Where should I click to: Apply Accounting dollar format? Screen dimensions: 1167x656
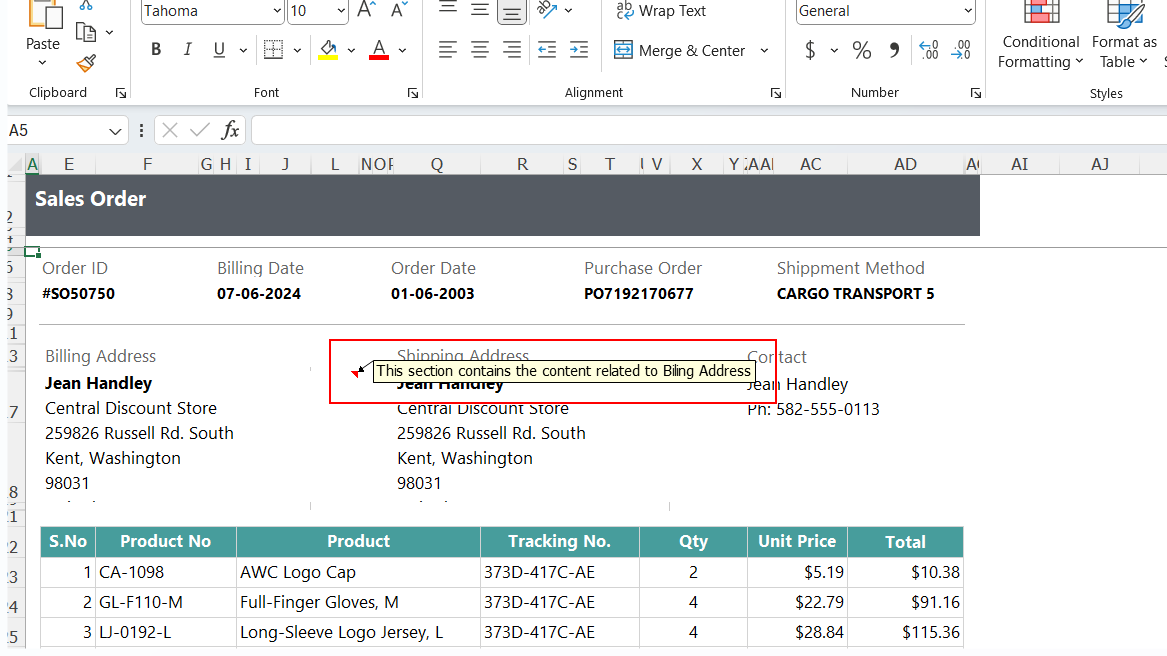pyautogui.click(x=810, y=50)
